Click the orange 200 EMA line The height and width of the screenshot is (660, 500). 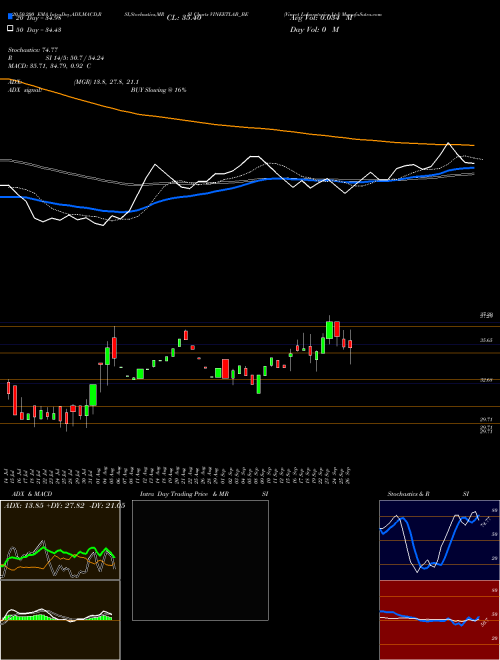[x=236, y=126]
